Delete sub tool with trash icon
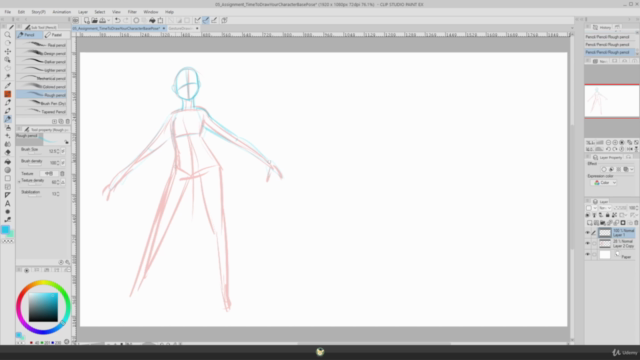The width and height of the screenshot is (640, 360). coord(68,121)
